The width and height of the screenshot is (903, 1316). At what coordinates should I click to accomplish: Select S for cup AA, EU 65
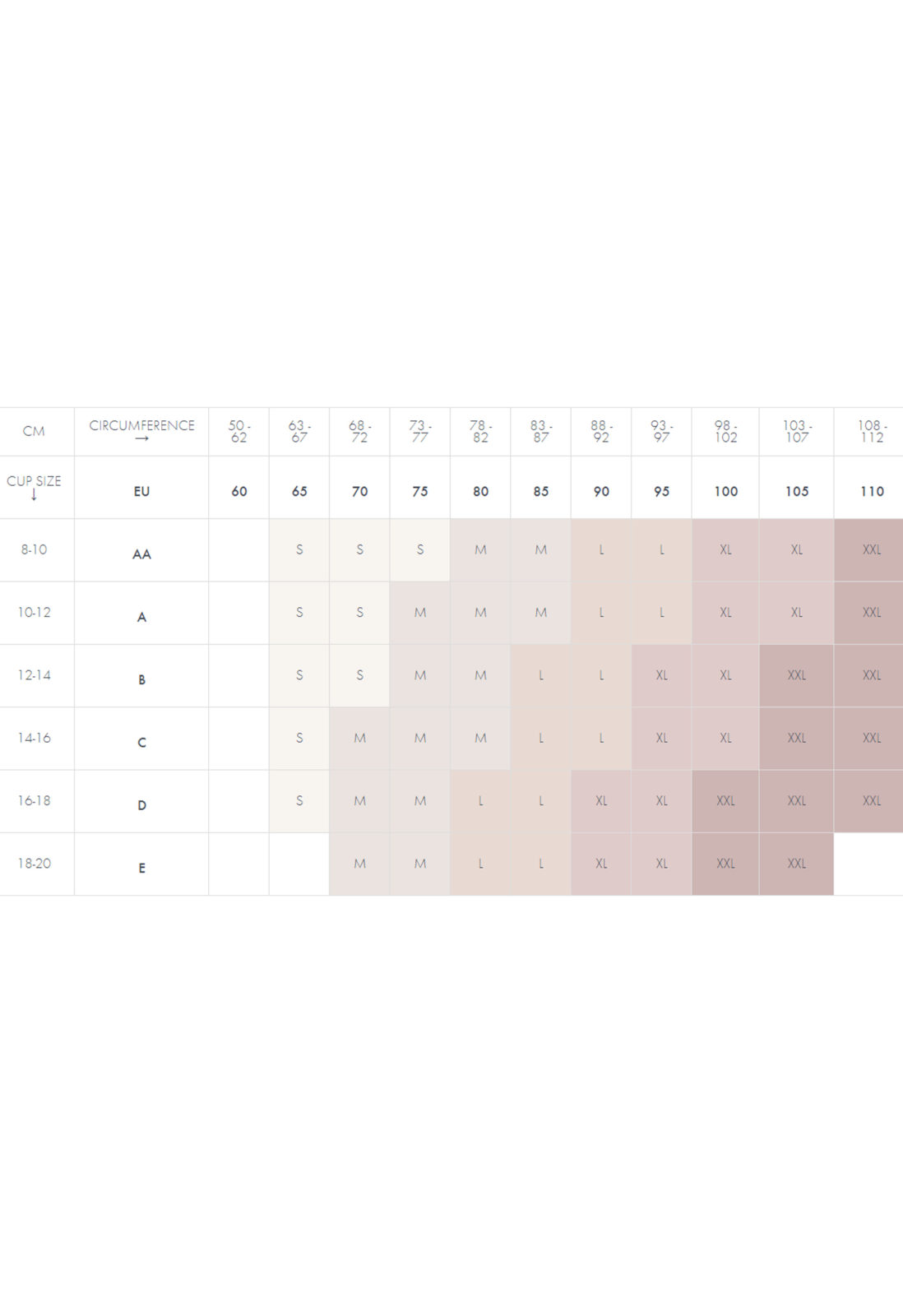(x=299, y=549)
